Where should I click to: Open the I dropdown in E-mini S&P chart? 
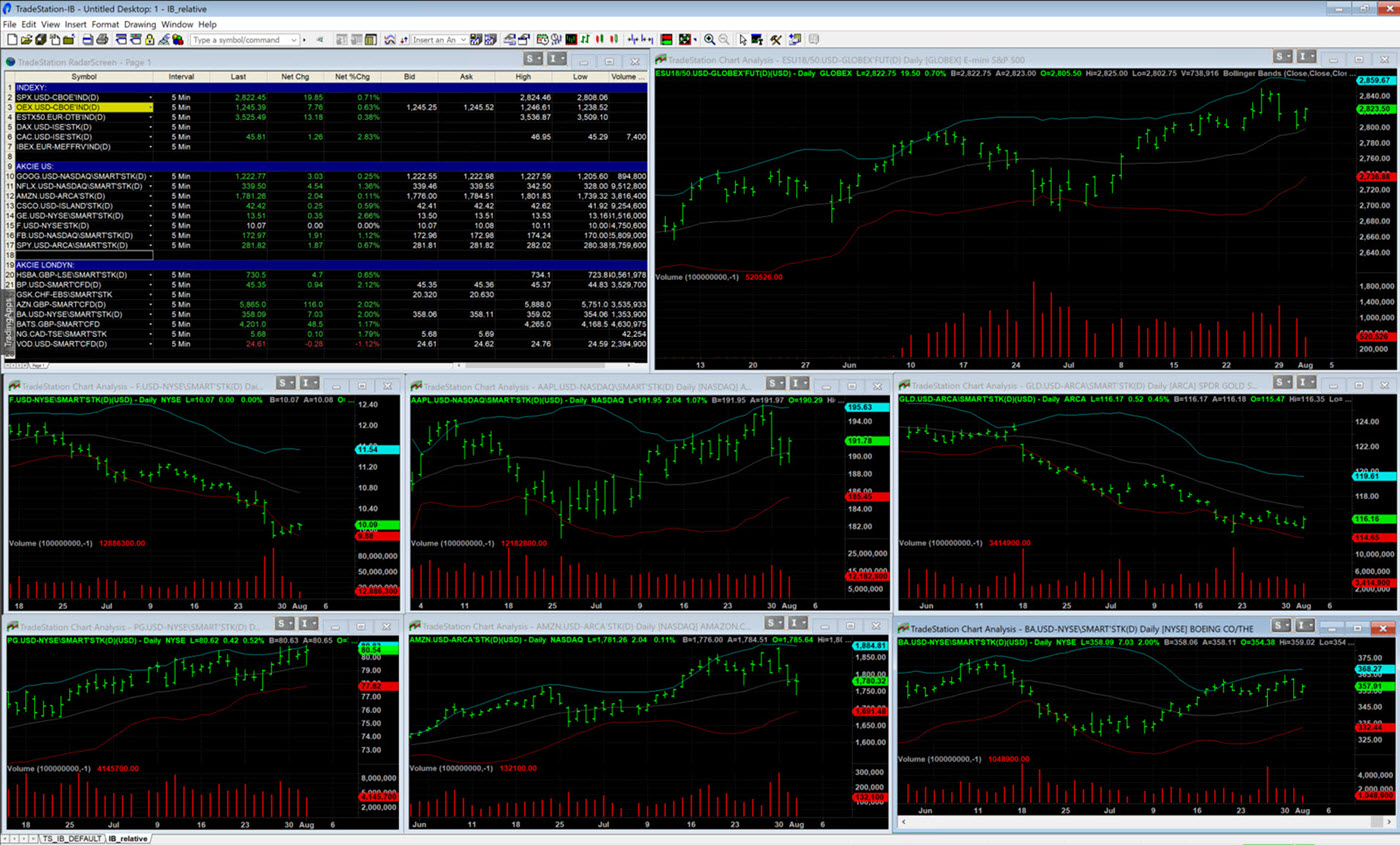pos(1308,59)
